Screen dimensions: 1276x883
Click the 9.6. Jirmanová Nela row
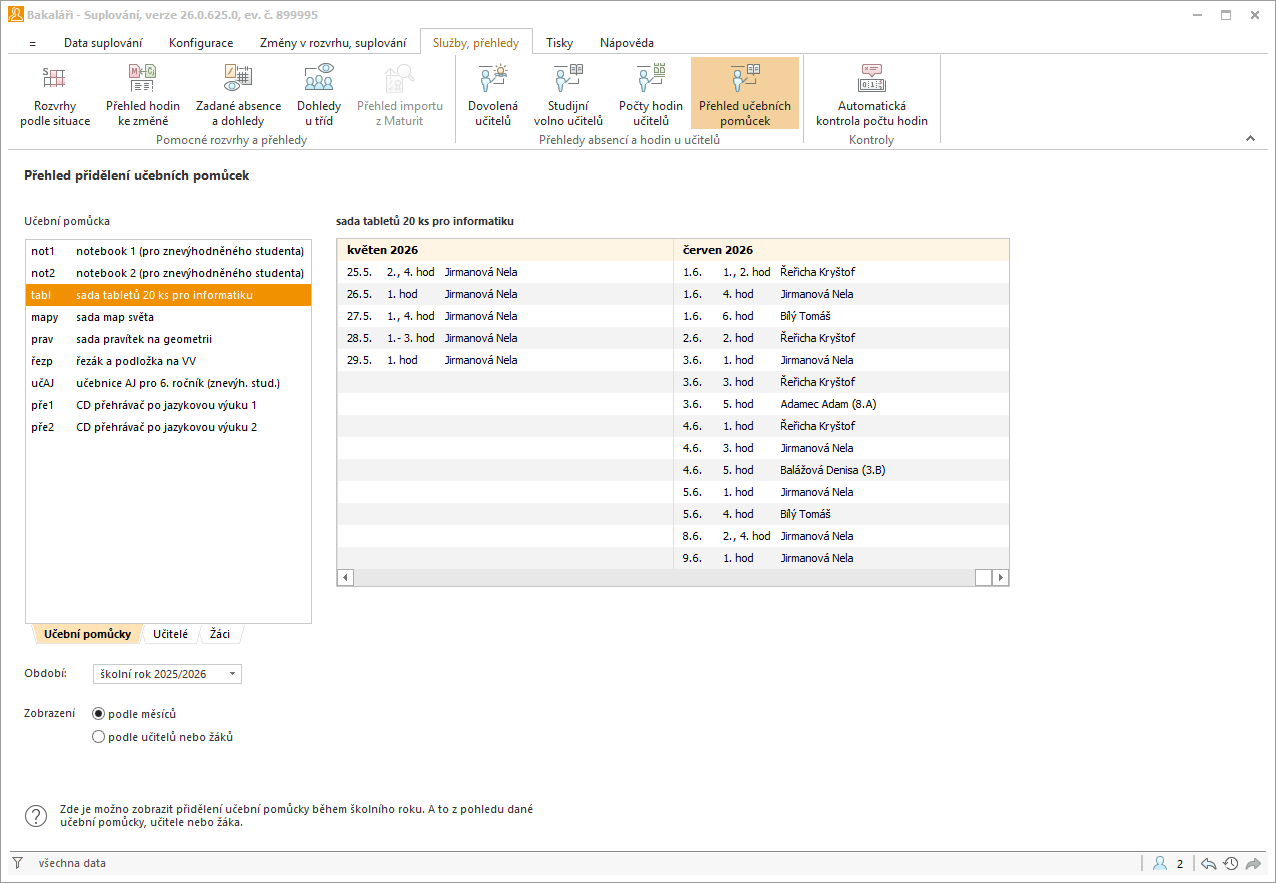[x=842, y=558]
